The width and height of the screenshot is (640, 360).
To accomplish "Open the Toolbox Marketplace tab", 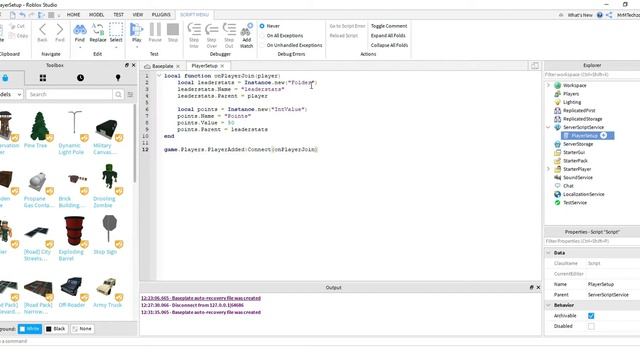I will coord(5,78).
